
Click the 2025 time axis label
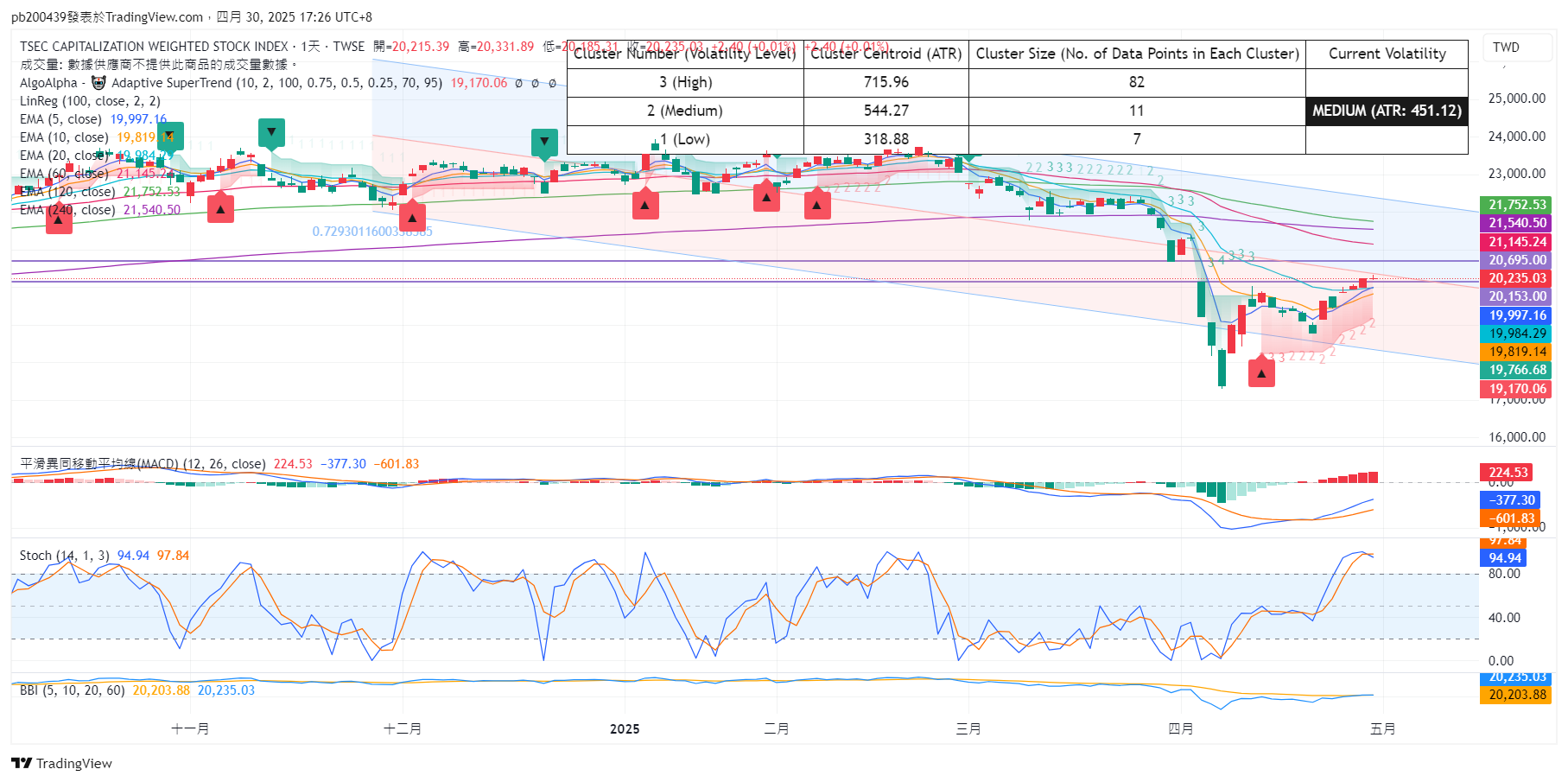(x=625, y=729)
